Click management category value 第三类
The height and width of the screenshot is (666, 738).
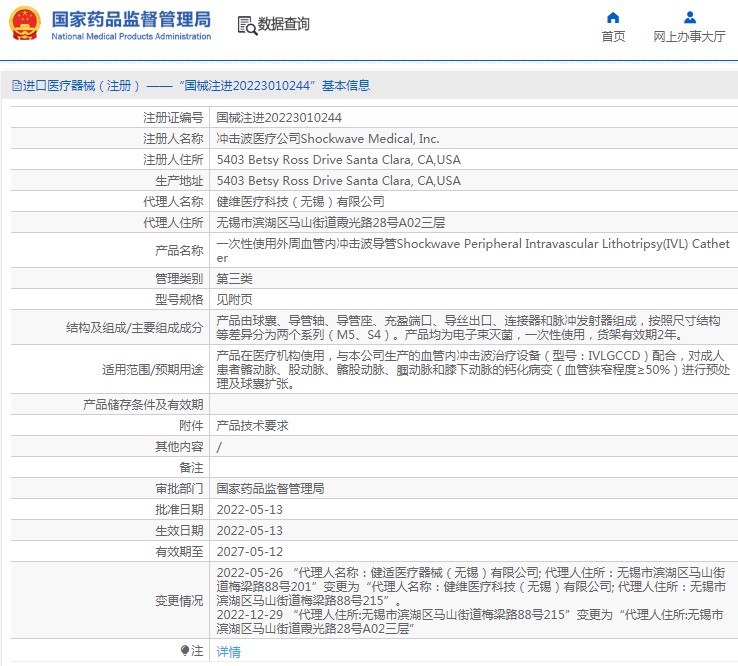coord(234,279)
